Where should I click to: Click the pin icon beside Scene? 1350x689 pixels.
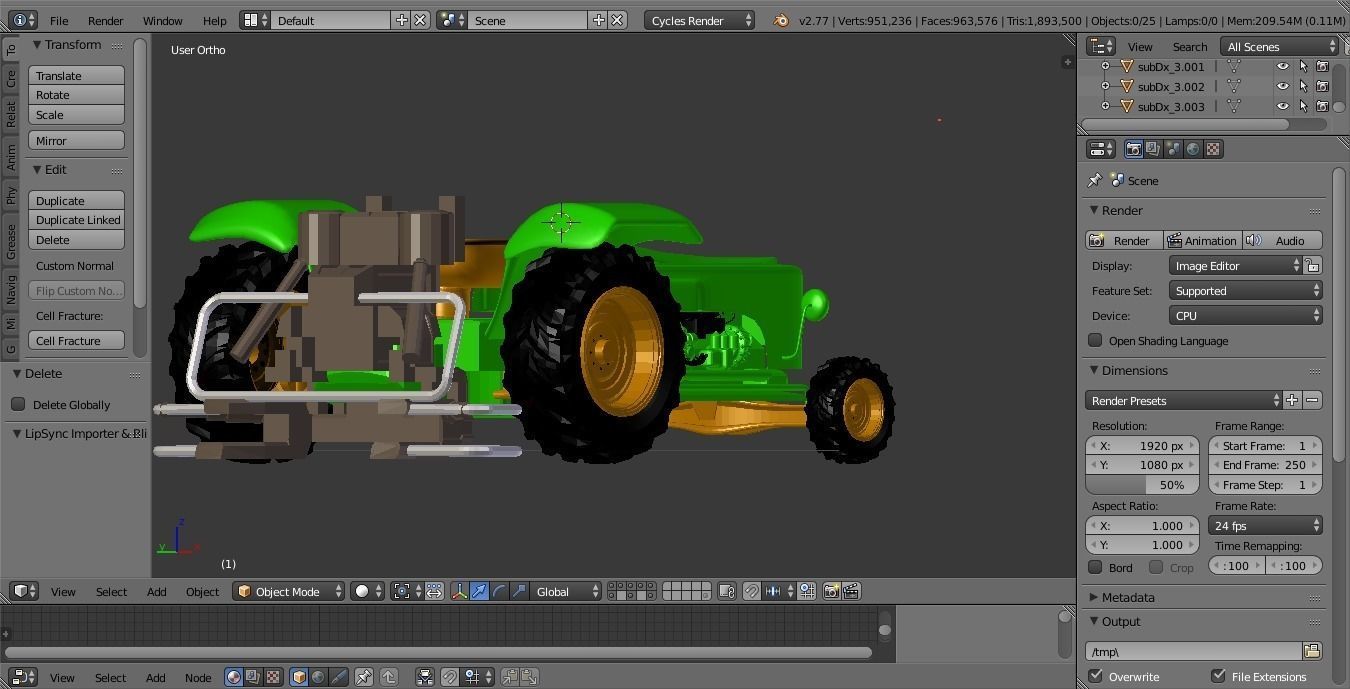point(1094,180)
